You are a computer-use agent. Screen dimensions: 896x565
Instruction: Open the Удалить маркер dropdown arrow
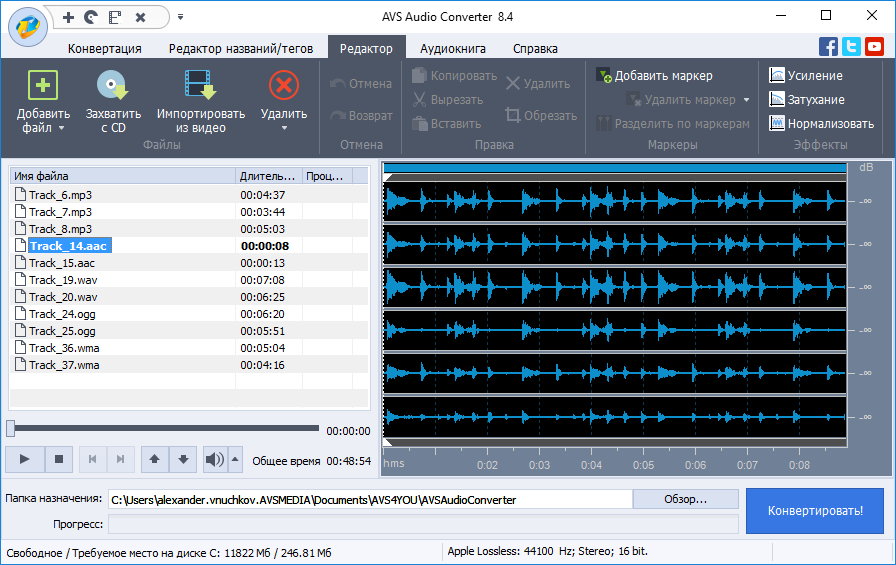pos(746,100)
